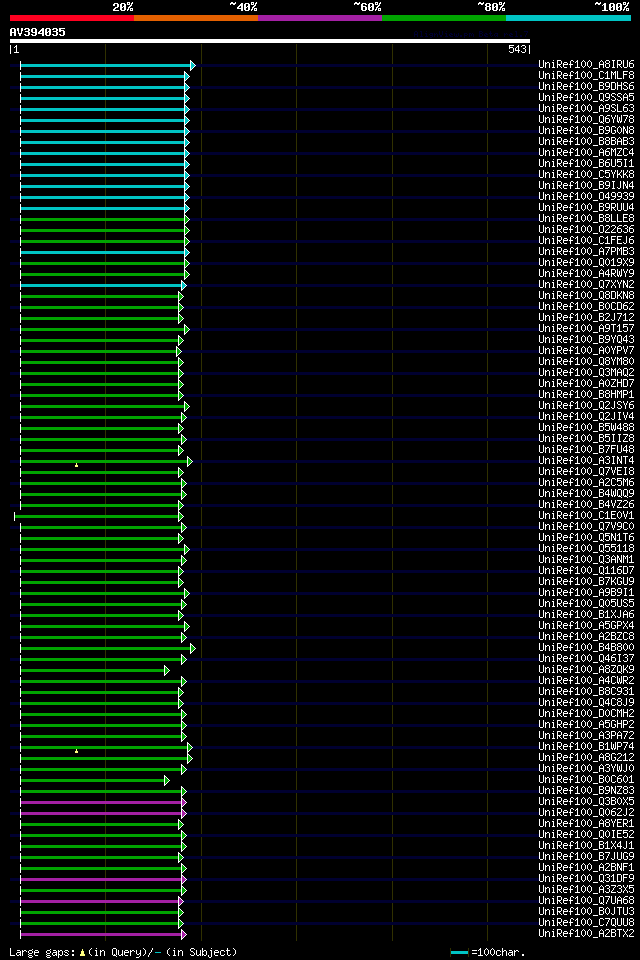Click the white query sequence bar

[x=269, y=42]
